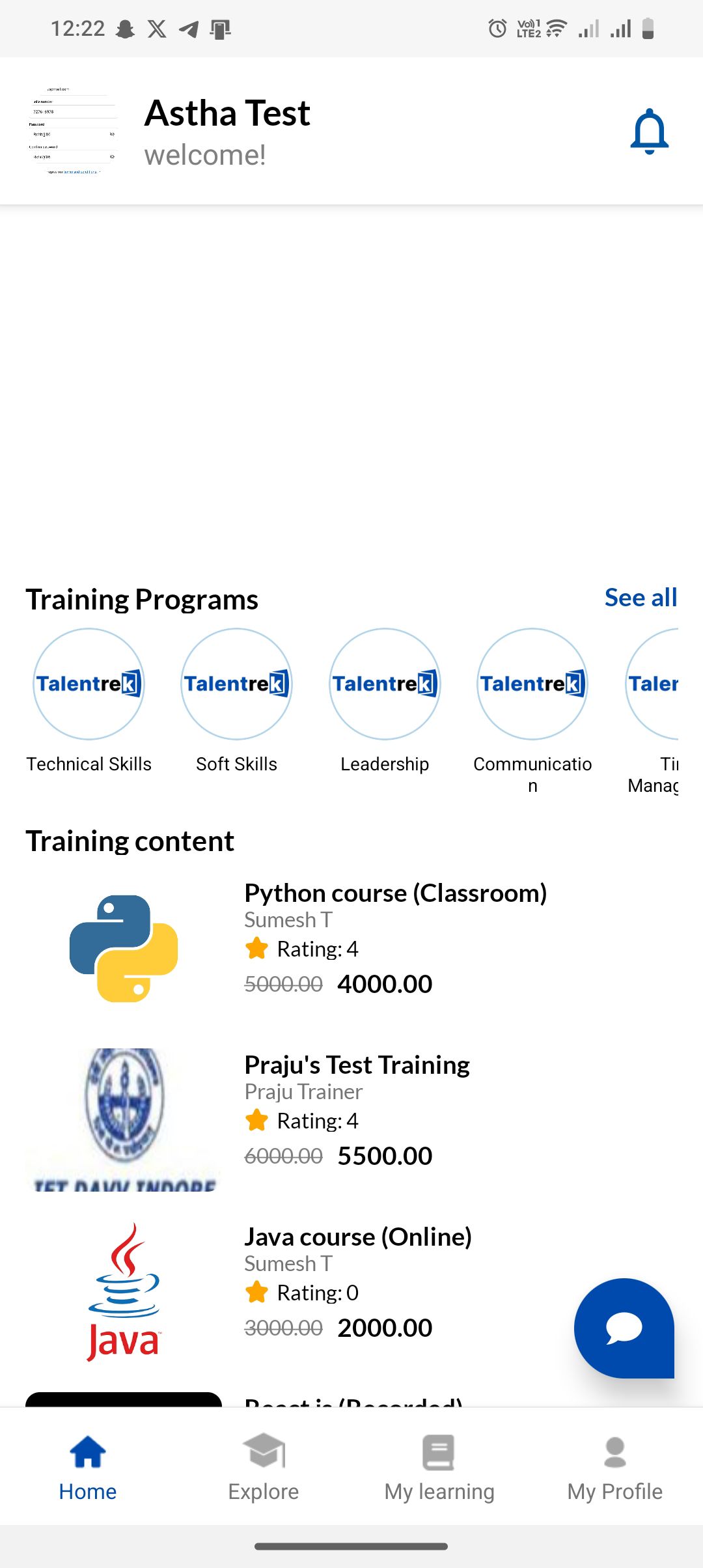Open Praju's Test Training course

(356, 1064)
